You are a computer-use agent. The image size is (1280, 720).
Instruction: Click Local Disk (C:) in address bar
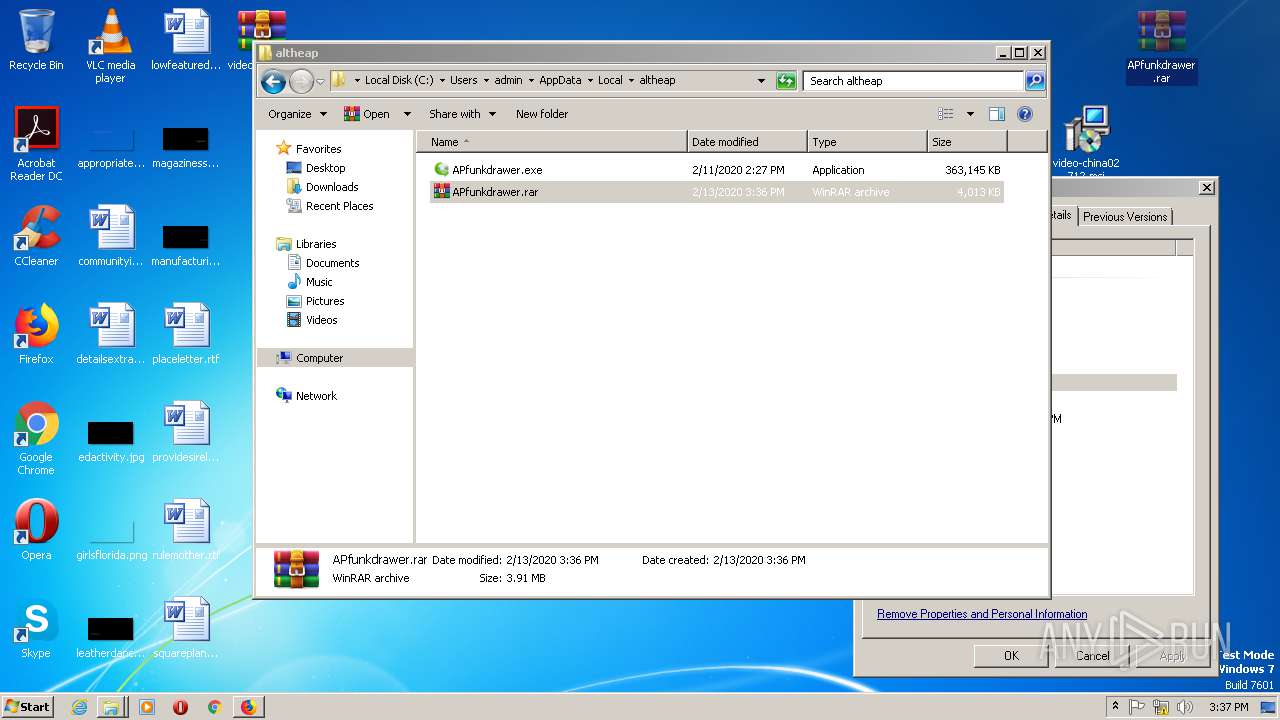coord(399,81)
